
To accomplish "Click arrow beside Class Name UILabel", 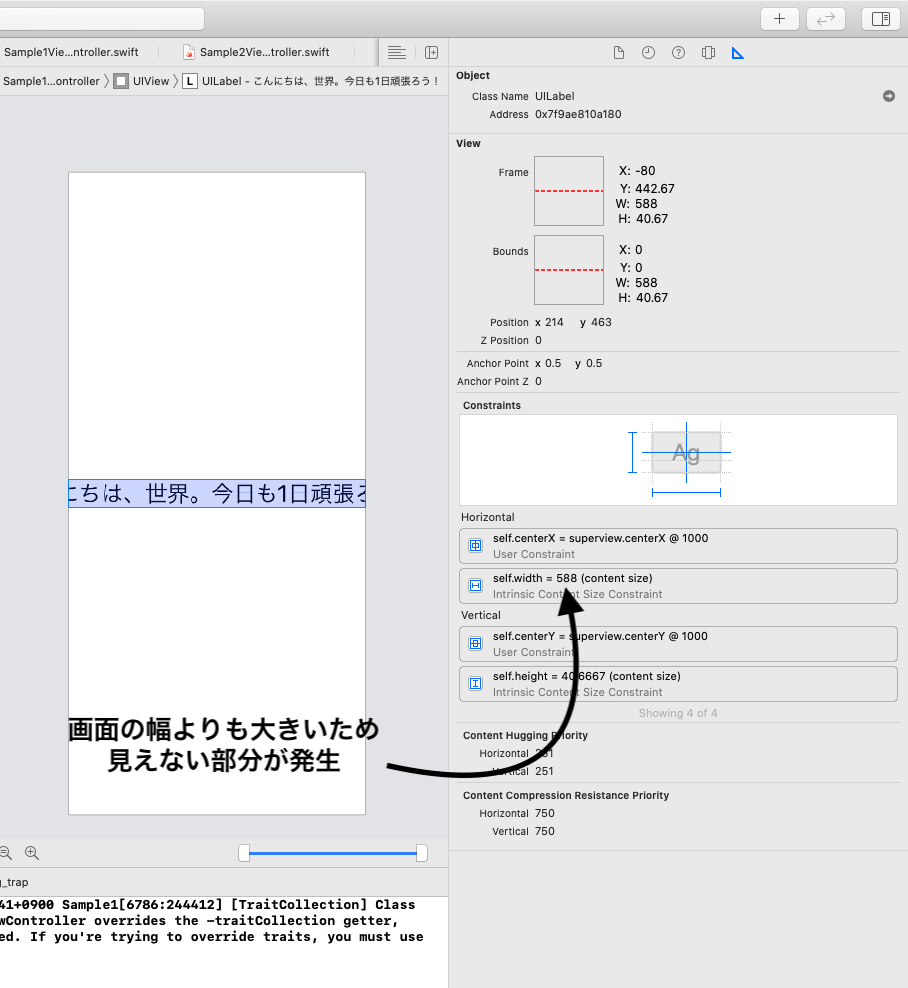I will tap(888, 96).
